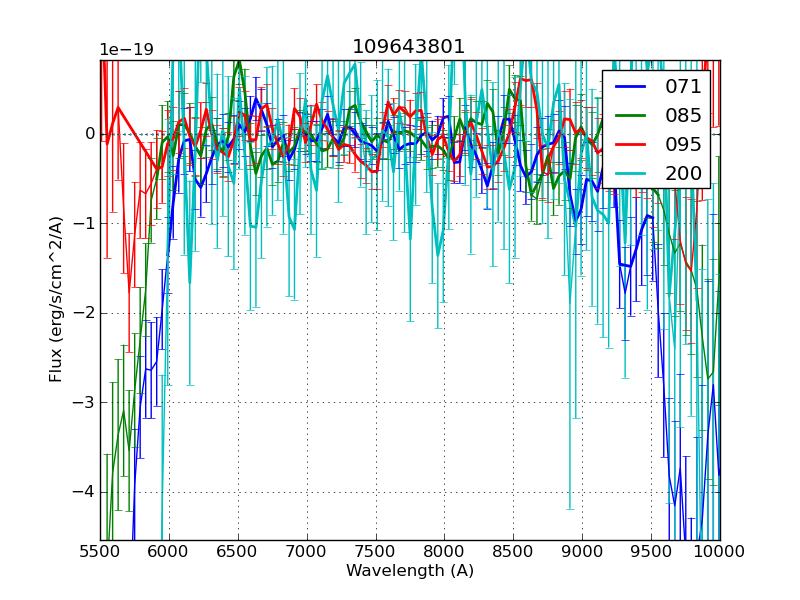
Task: Click the green line swatch in legend
Action: click(633, 116)
